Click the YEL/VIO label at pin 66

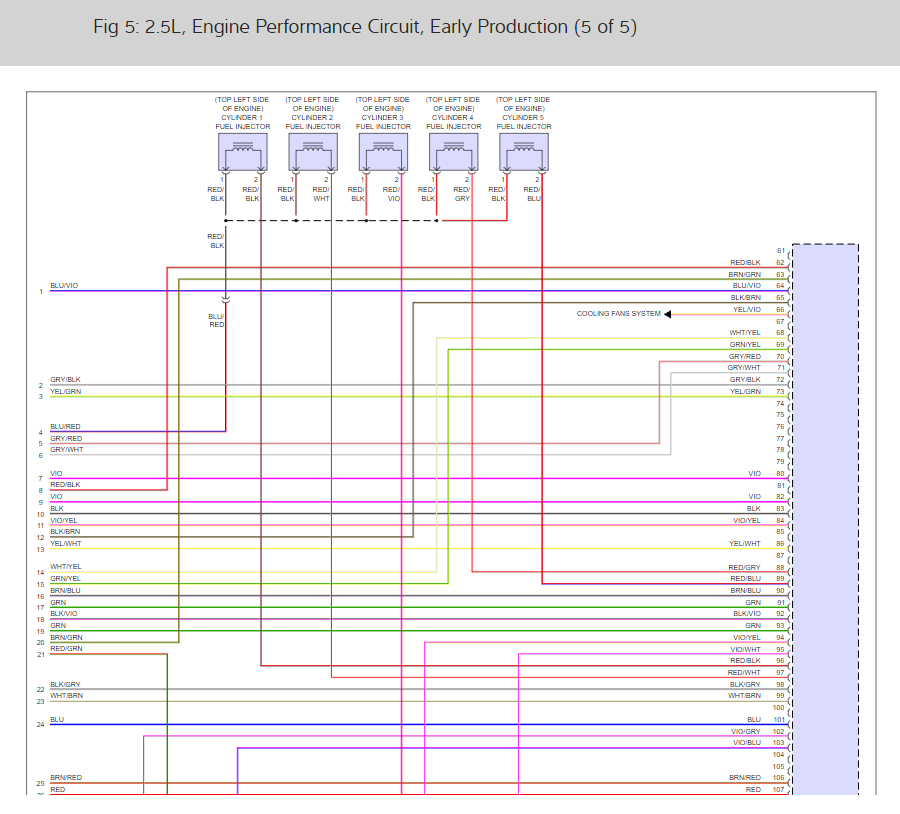click(x=746, y=309)
